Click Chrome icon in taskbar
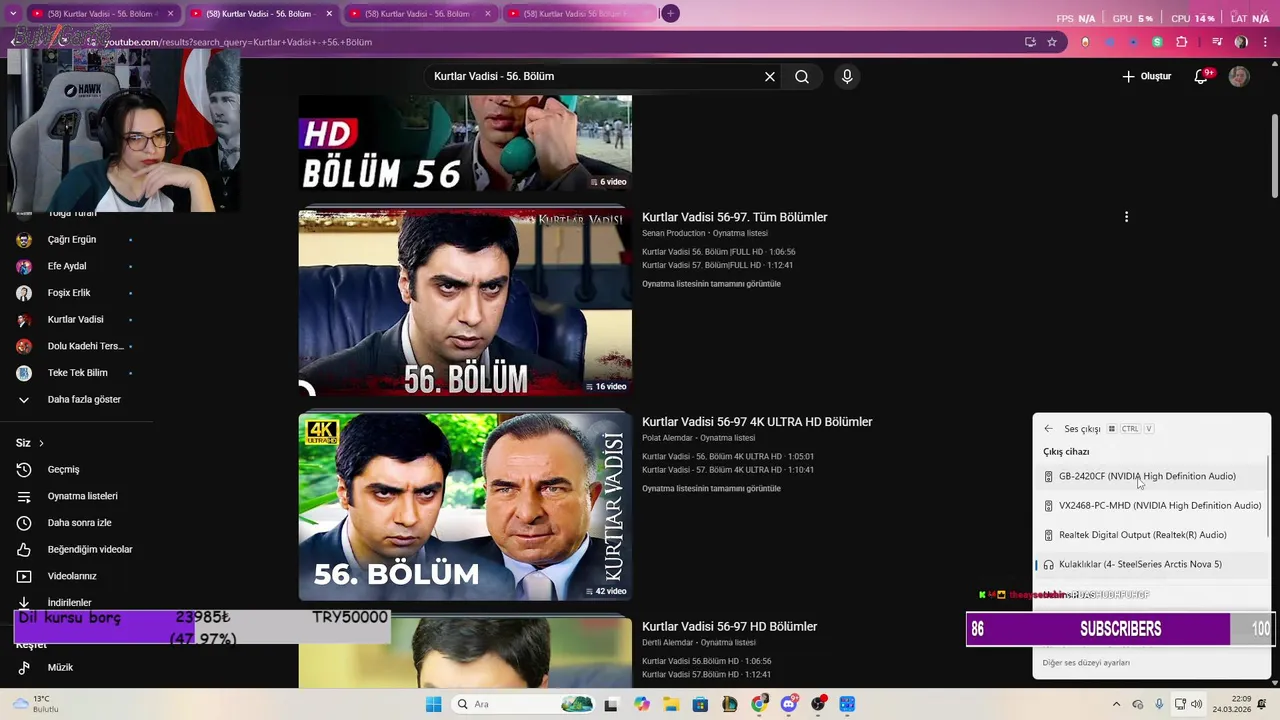This screenshot has height=720, width=1280. pos(759,704)
